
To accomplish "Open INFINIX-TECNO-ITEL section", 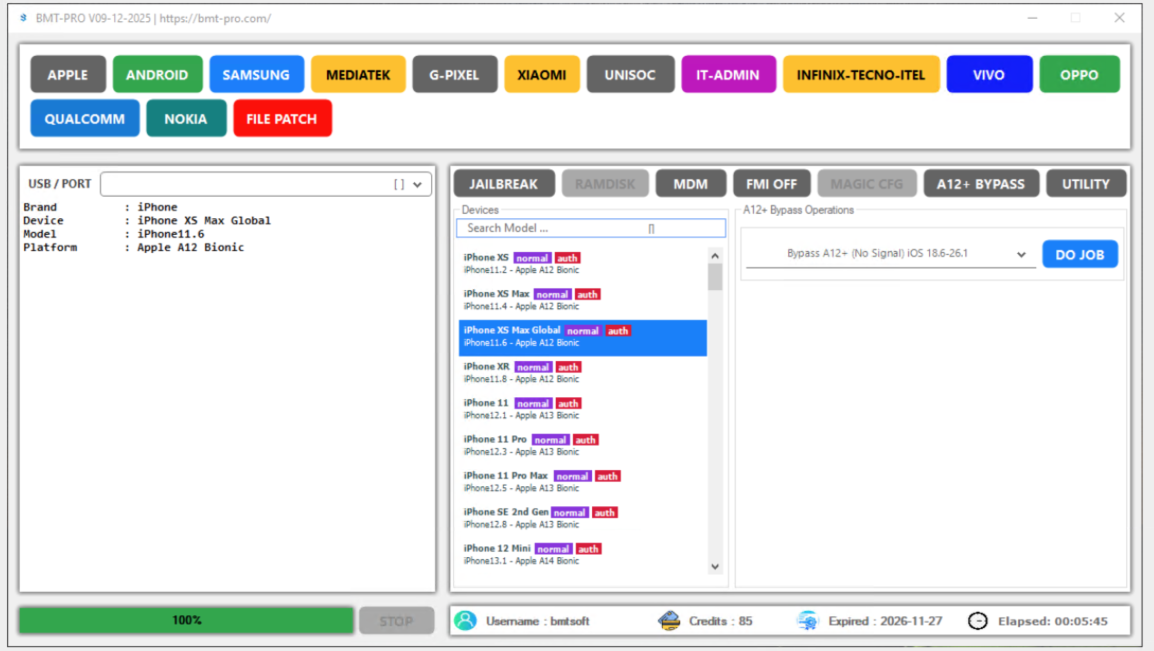I will 860,74.
